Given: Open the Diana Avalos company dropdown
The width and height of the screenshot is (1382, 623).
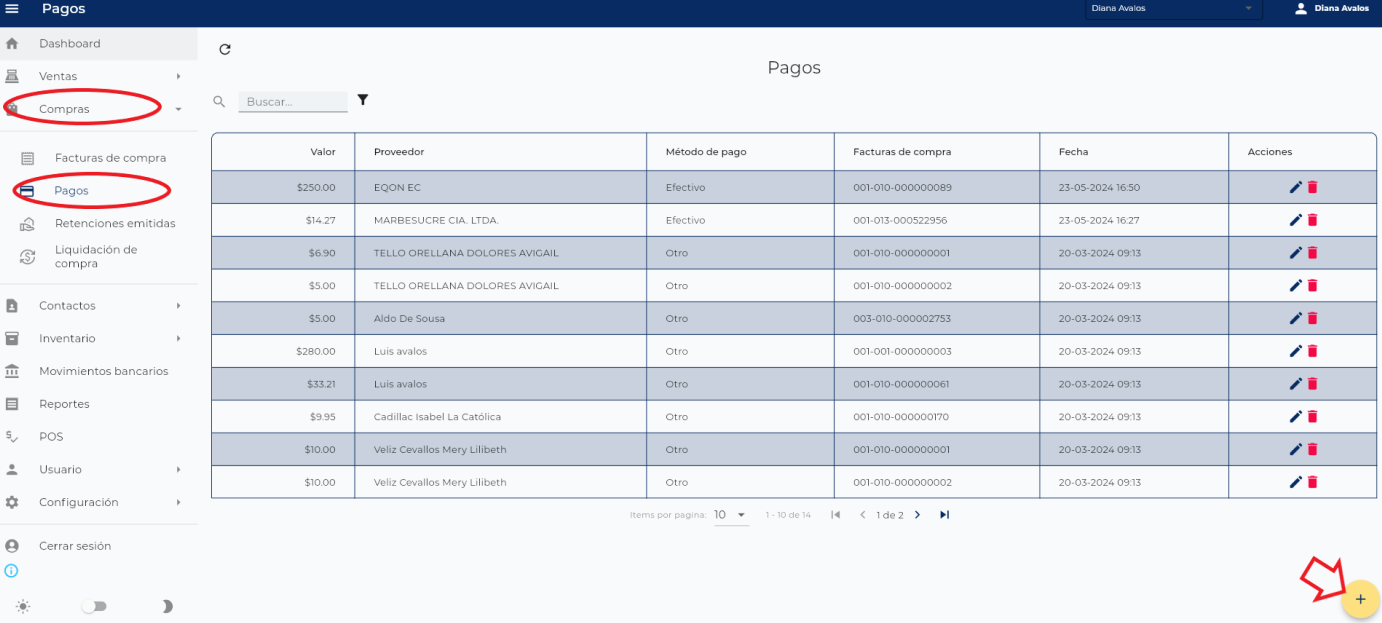Looking at the screenshot, I should (x=1173, y=9).
